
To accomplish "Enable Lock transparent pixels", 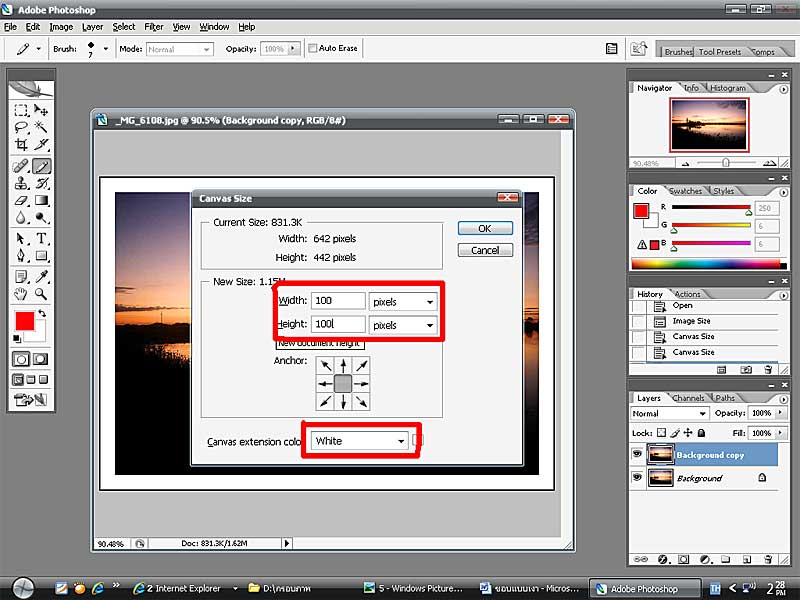I will pyautogui.click(x=661, y=433).
